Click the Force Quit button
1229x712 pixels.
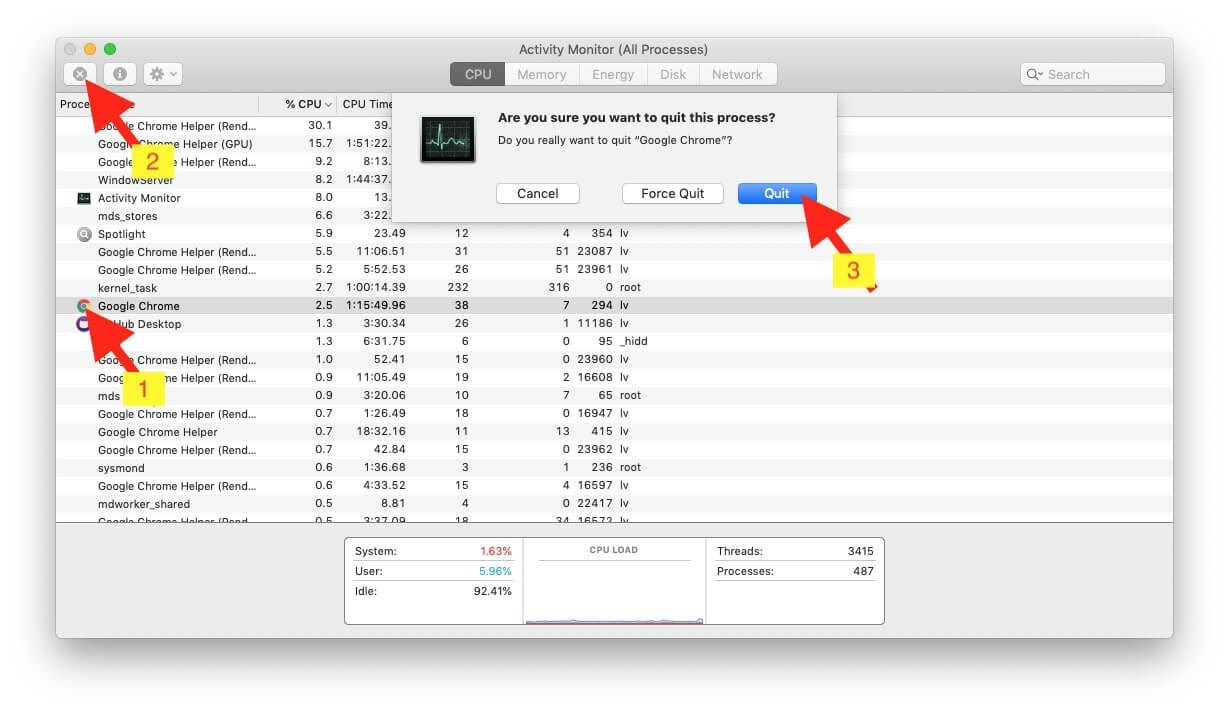pyautogui.click(x=673, y=193)
